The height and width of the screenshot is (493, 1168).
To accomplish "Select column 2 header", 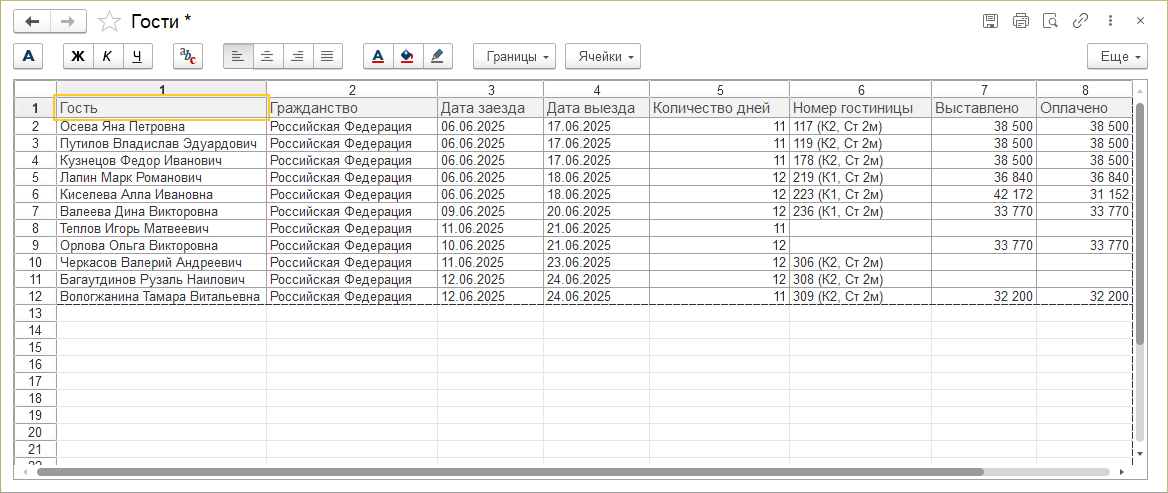I will point(352,89).
